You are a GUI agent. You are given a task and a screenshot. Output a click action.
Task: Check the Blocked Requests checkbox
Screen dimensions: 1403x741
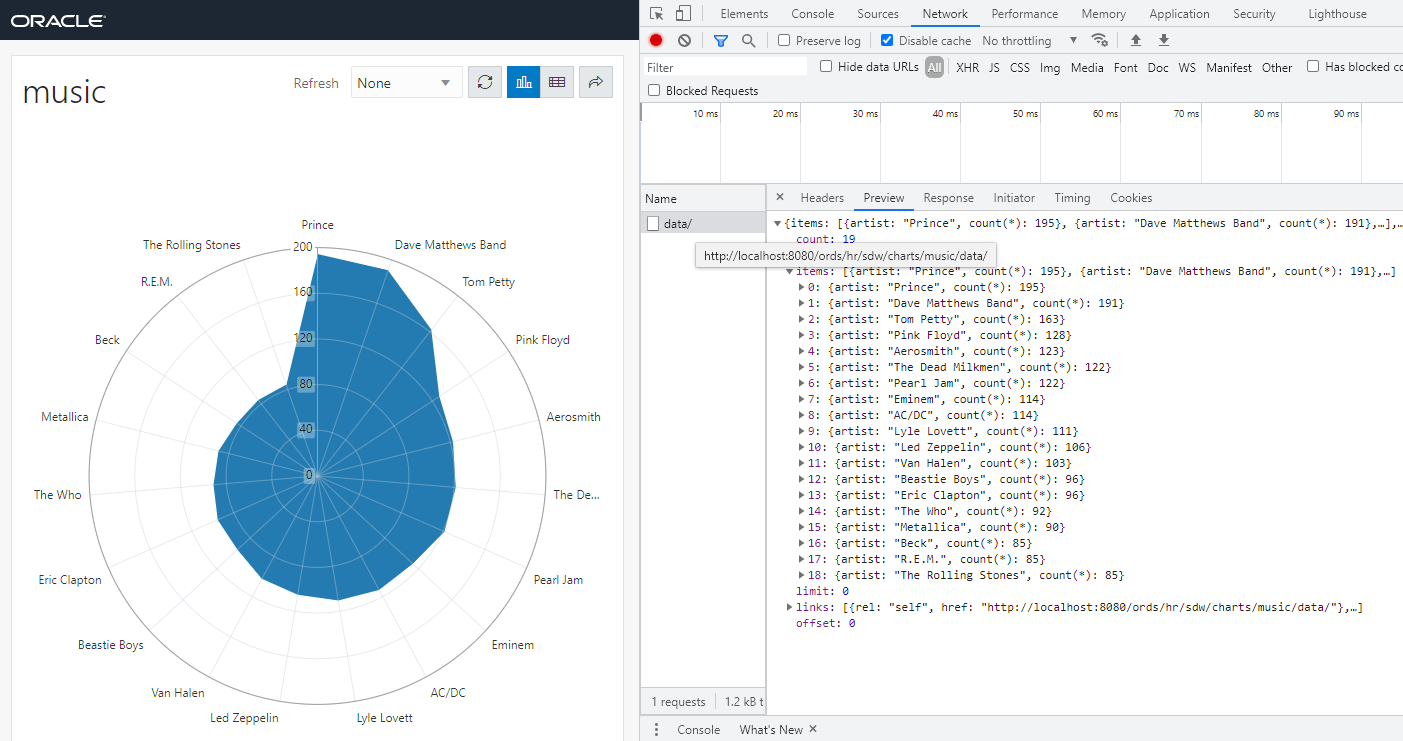(x=654, y=91)
